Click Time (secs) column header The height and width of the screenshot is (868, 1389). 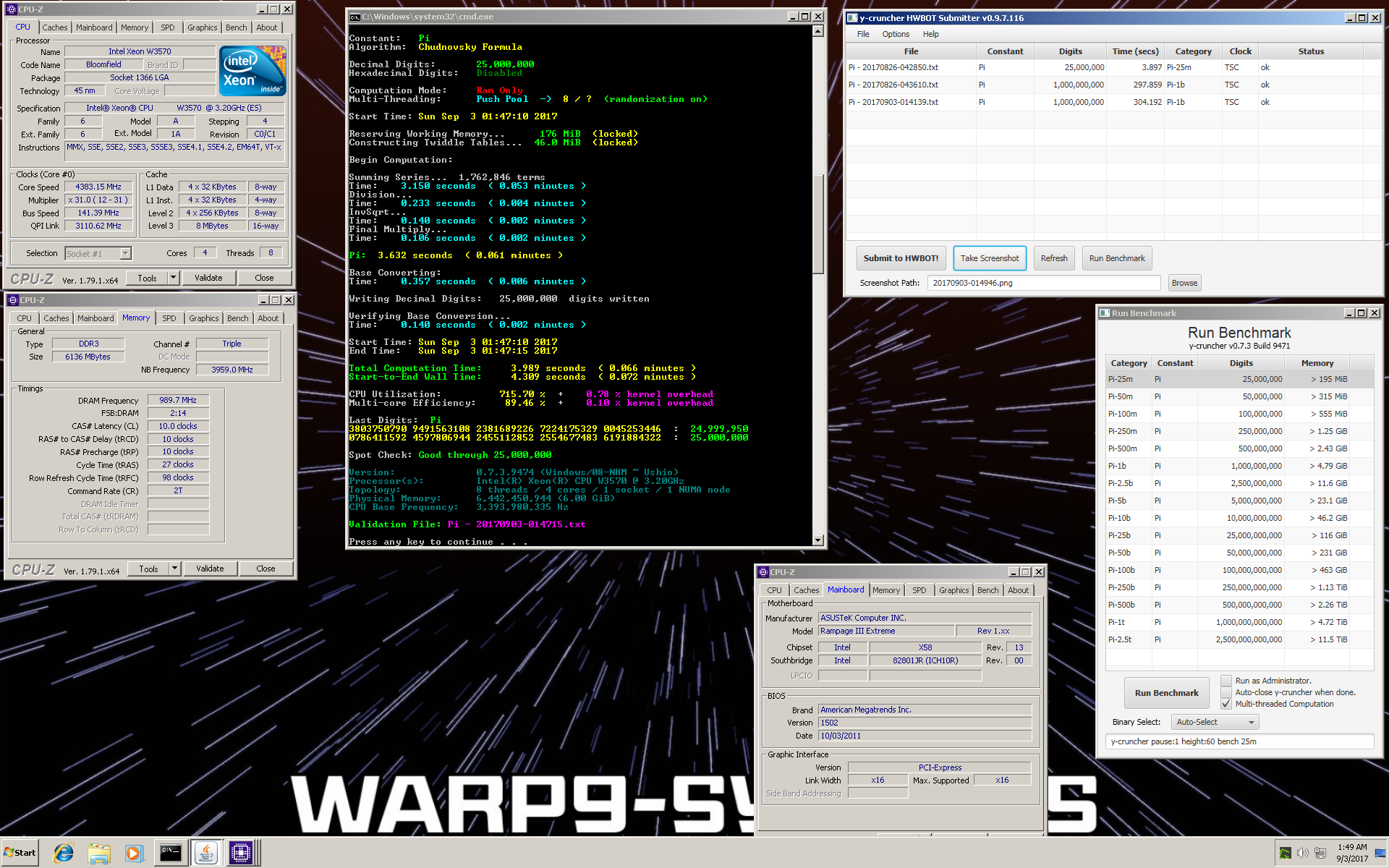pyautogui.click(x=1135, y=51)
